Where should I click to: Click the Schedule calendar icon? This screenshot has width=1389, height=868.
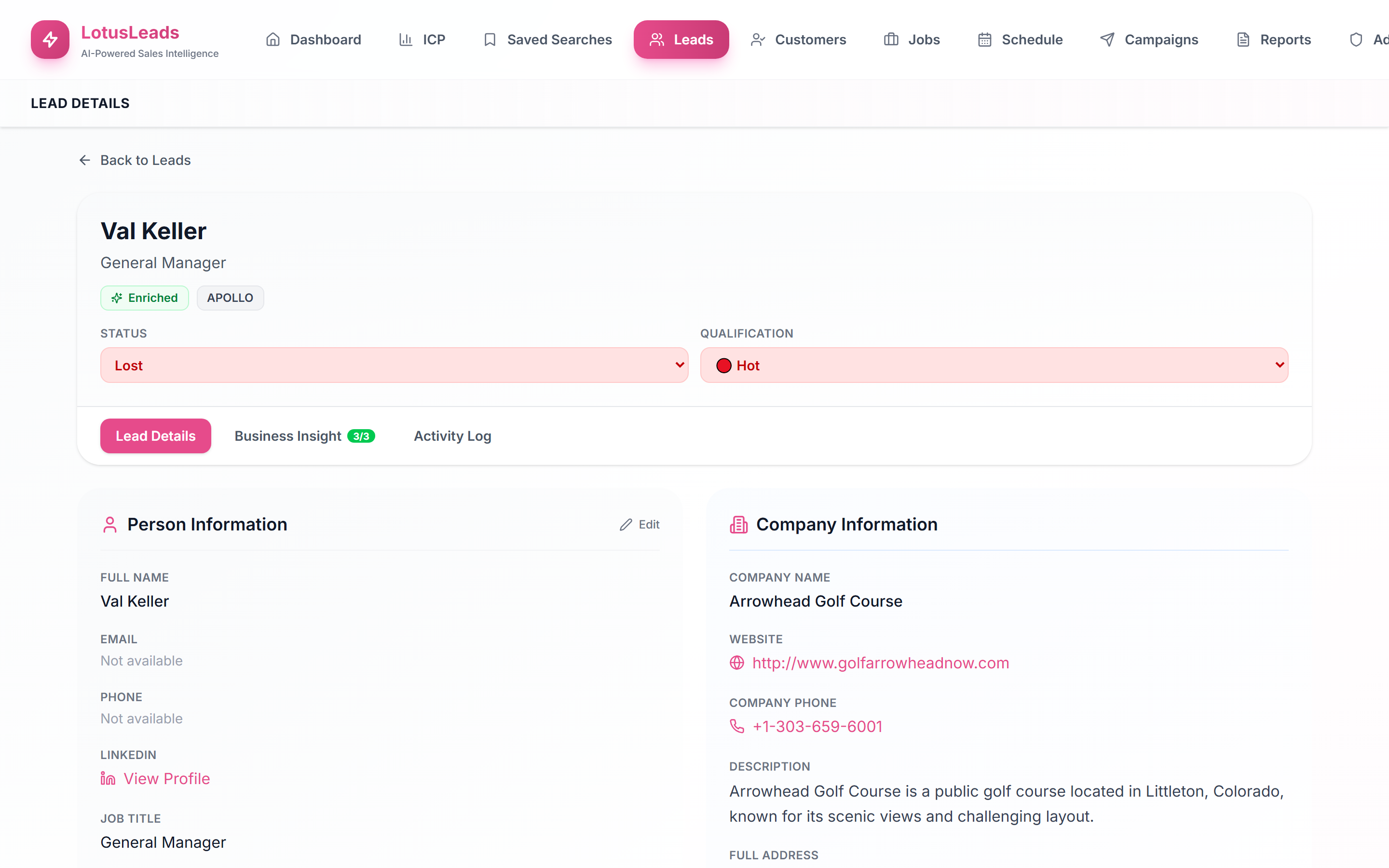tap(985, 40)
